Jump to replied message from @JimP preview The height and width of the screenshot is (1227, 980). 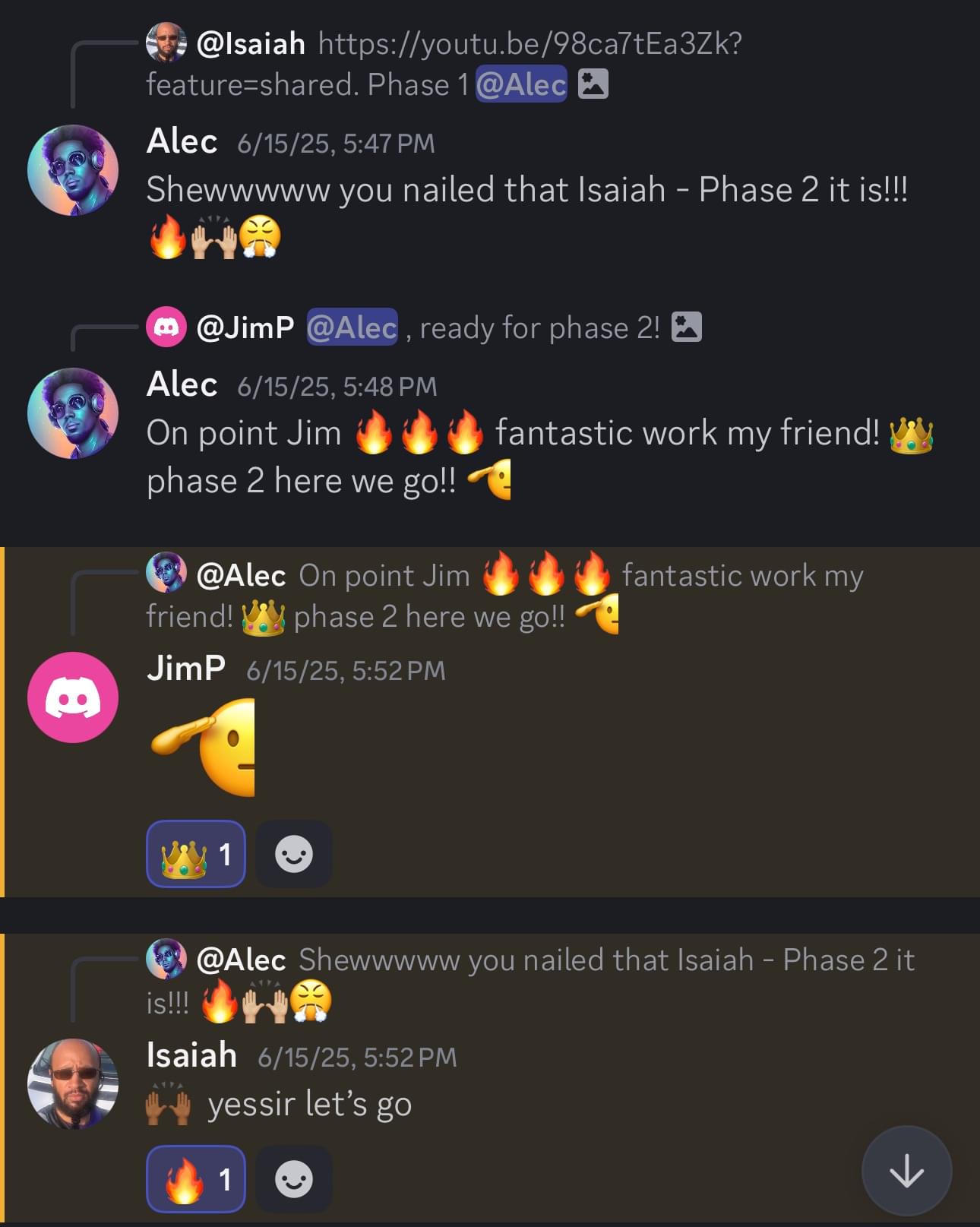click(x=424, y=327)
